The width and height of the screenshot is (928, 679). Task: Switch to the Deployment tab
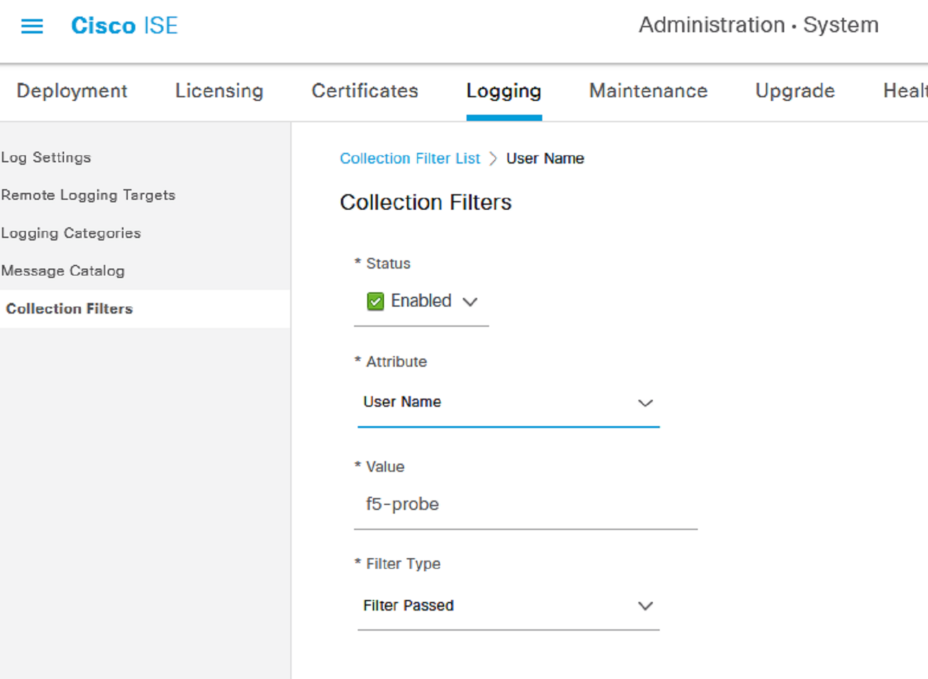click(x=72, y=91)
